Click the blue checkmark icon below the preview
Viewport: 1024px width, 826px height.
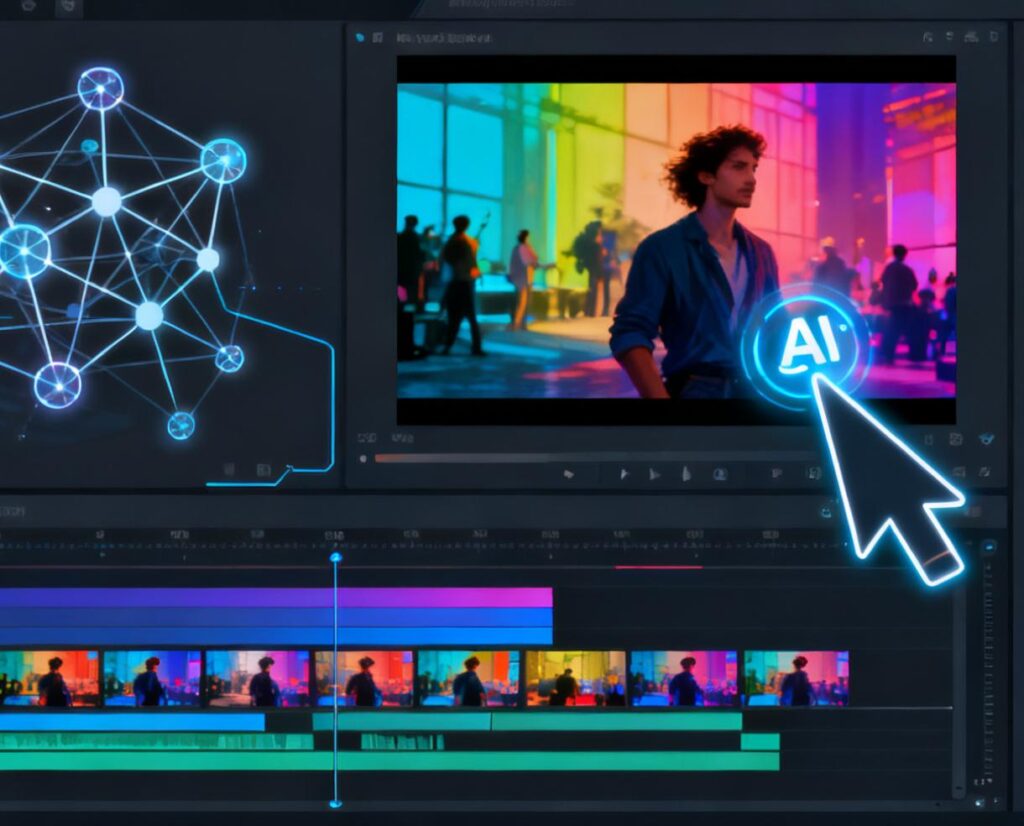pos(987,439)
